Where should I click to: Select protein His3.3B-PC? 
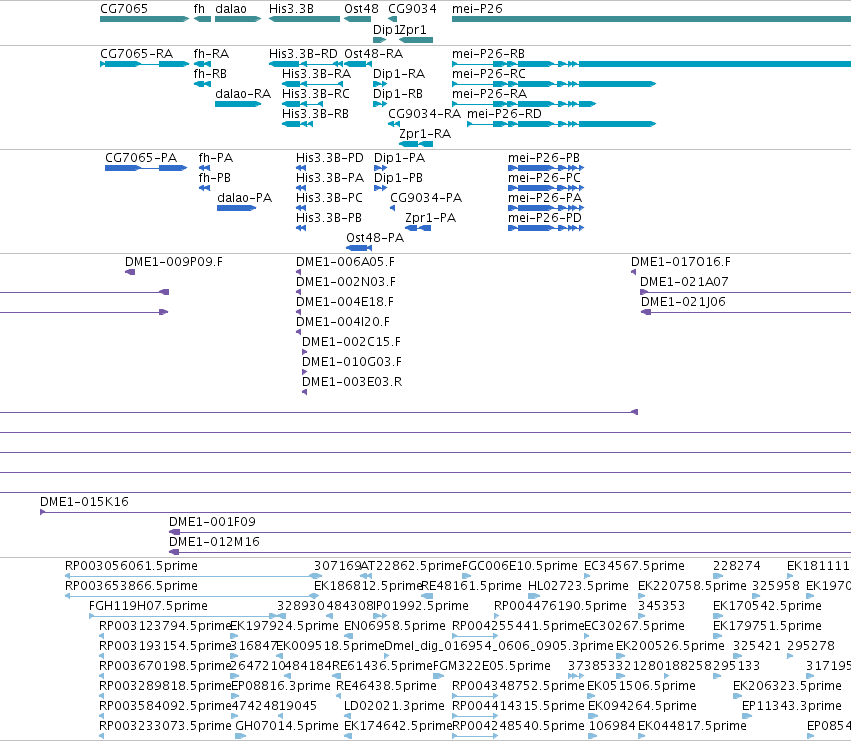[x=329, y=198]
